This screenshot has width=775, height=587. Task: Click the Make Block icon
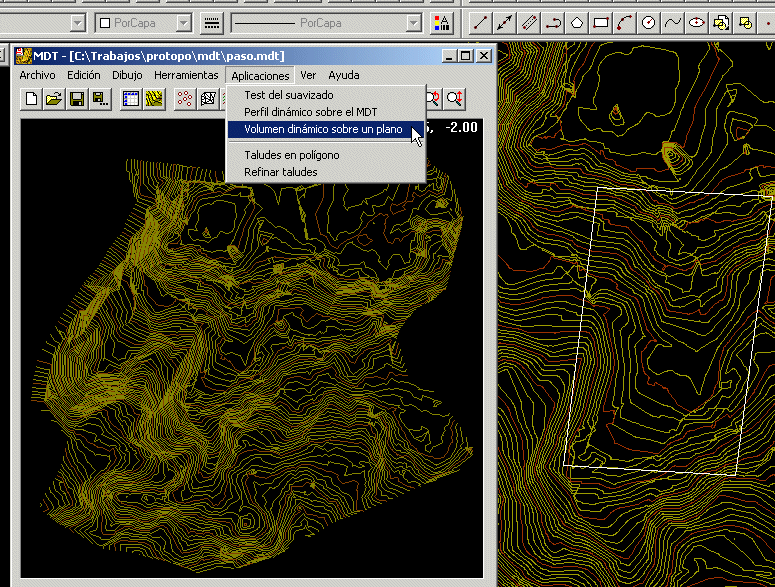click(745, 23)
